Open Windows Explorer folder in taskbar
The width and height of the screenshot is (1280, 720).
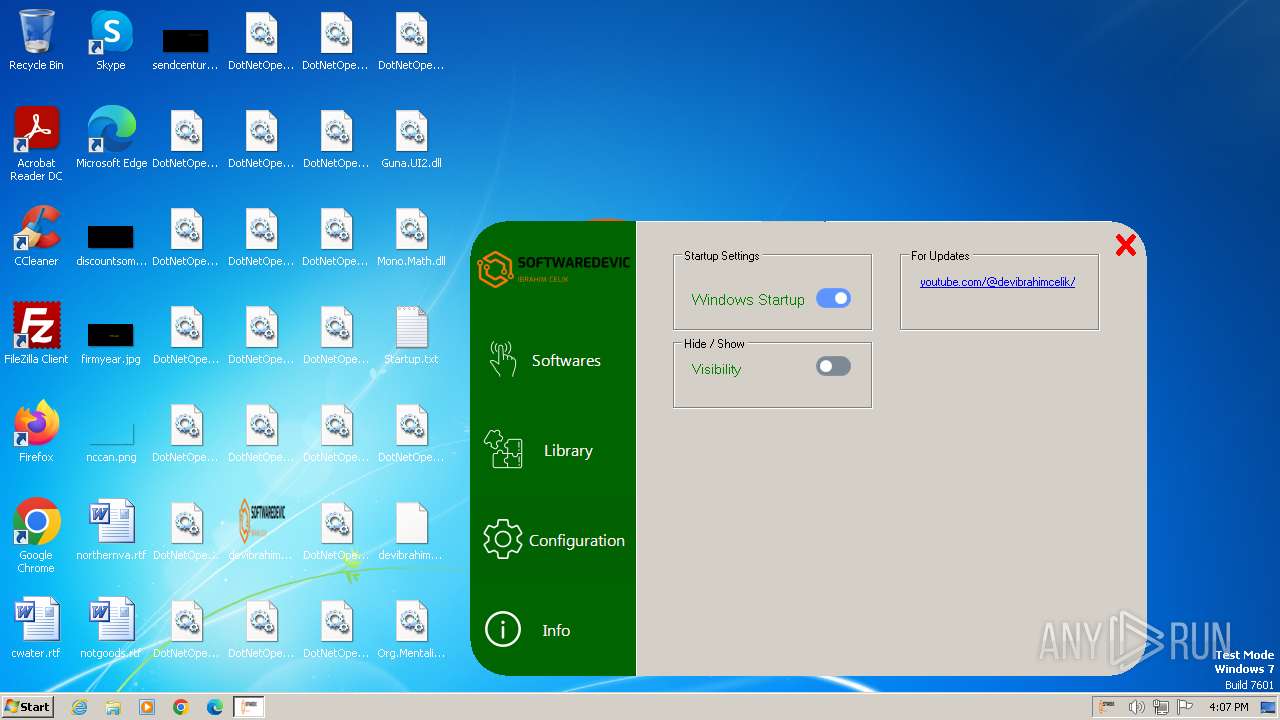pyautogui.click(x=113, y=707)
